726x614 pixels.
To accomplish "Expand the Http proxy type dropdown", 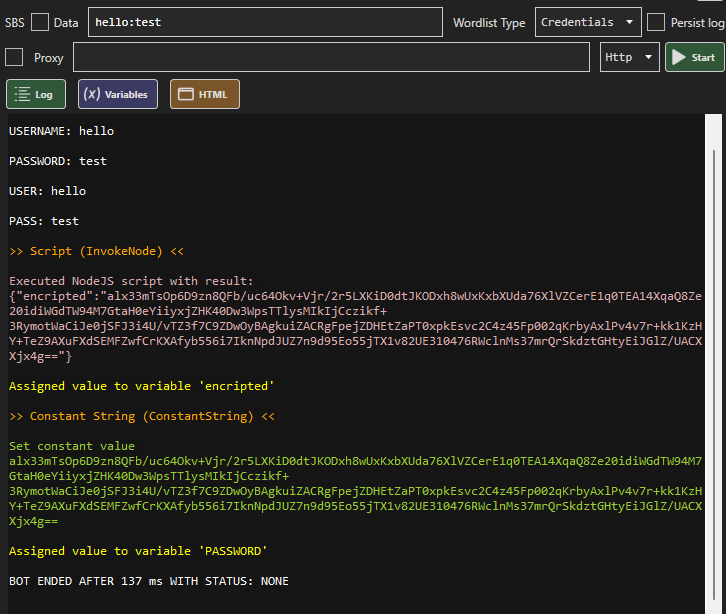I will click(x=629, y=57).
